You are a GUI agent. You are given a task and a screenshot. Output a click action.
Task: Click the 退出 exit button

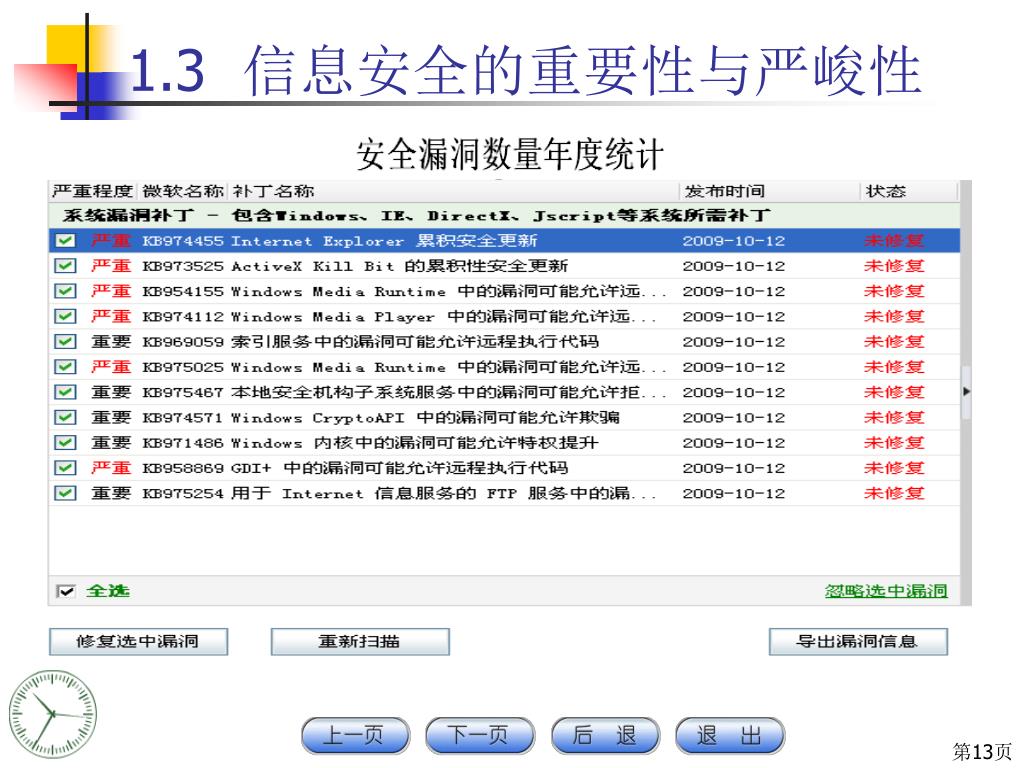tap(729, 736)
